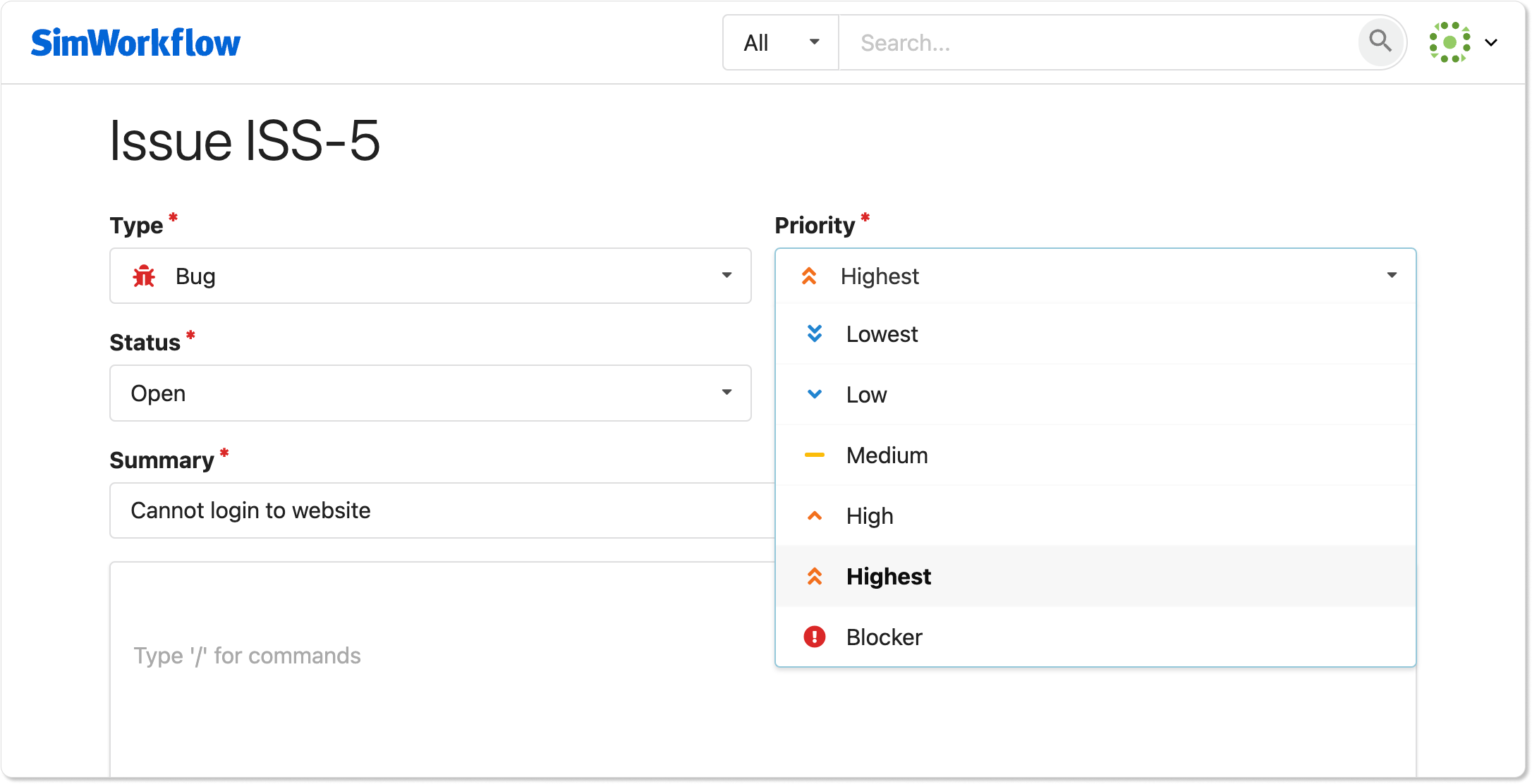The image size is (1532, 784).
Task: Click the Highest icon in the priority field
Action: coord(809,276)
